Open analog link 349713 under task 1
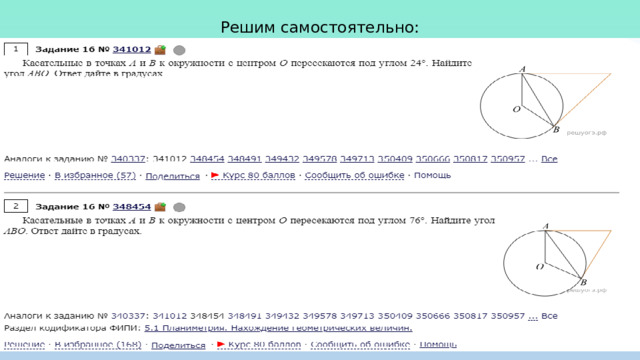 pyautogui.click(x=357, y=159)
